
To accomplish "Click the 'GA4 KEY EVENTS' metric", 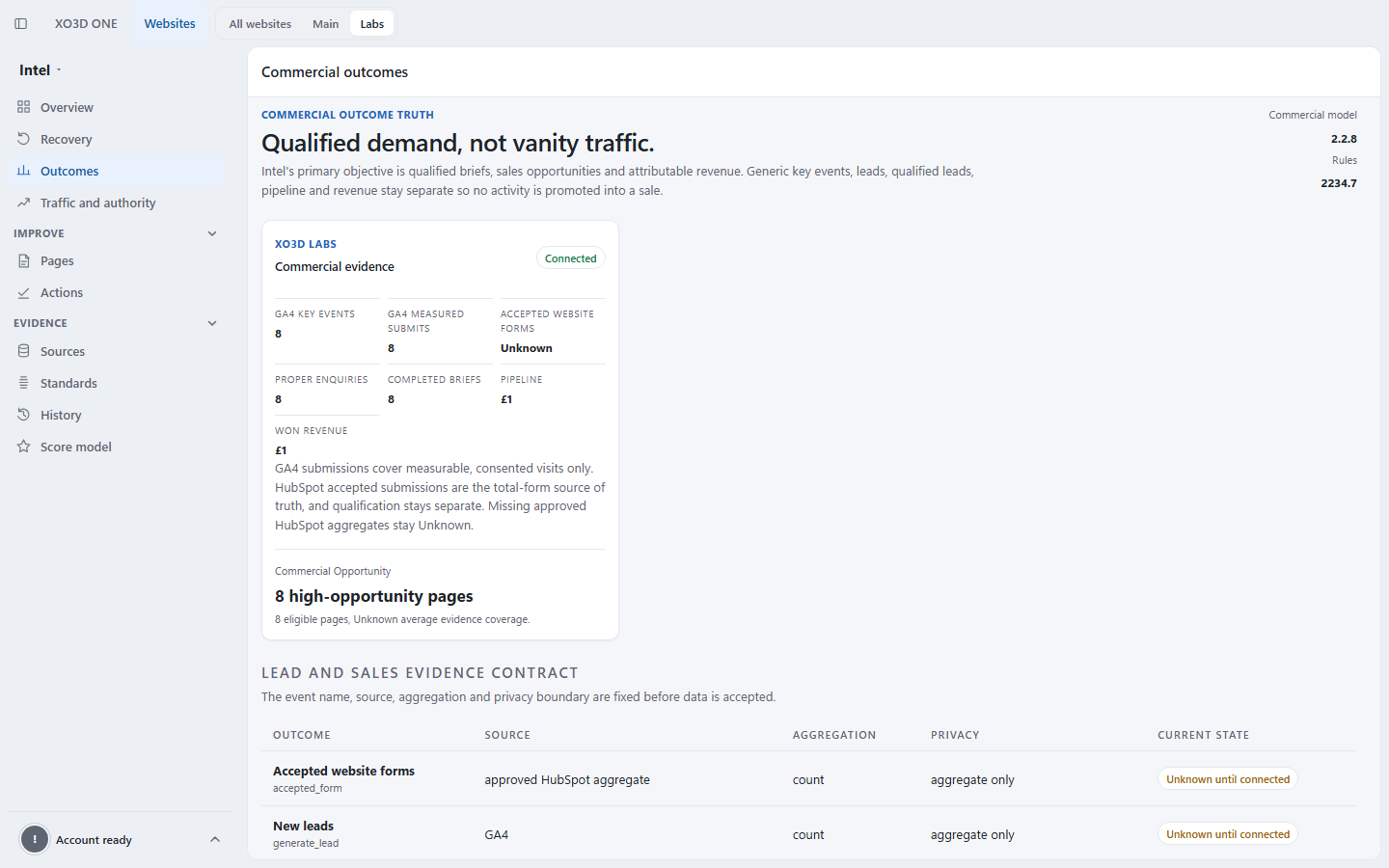I will click(328, 324).
